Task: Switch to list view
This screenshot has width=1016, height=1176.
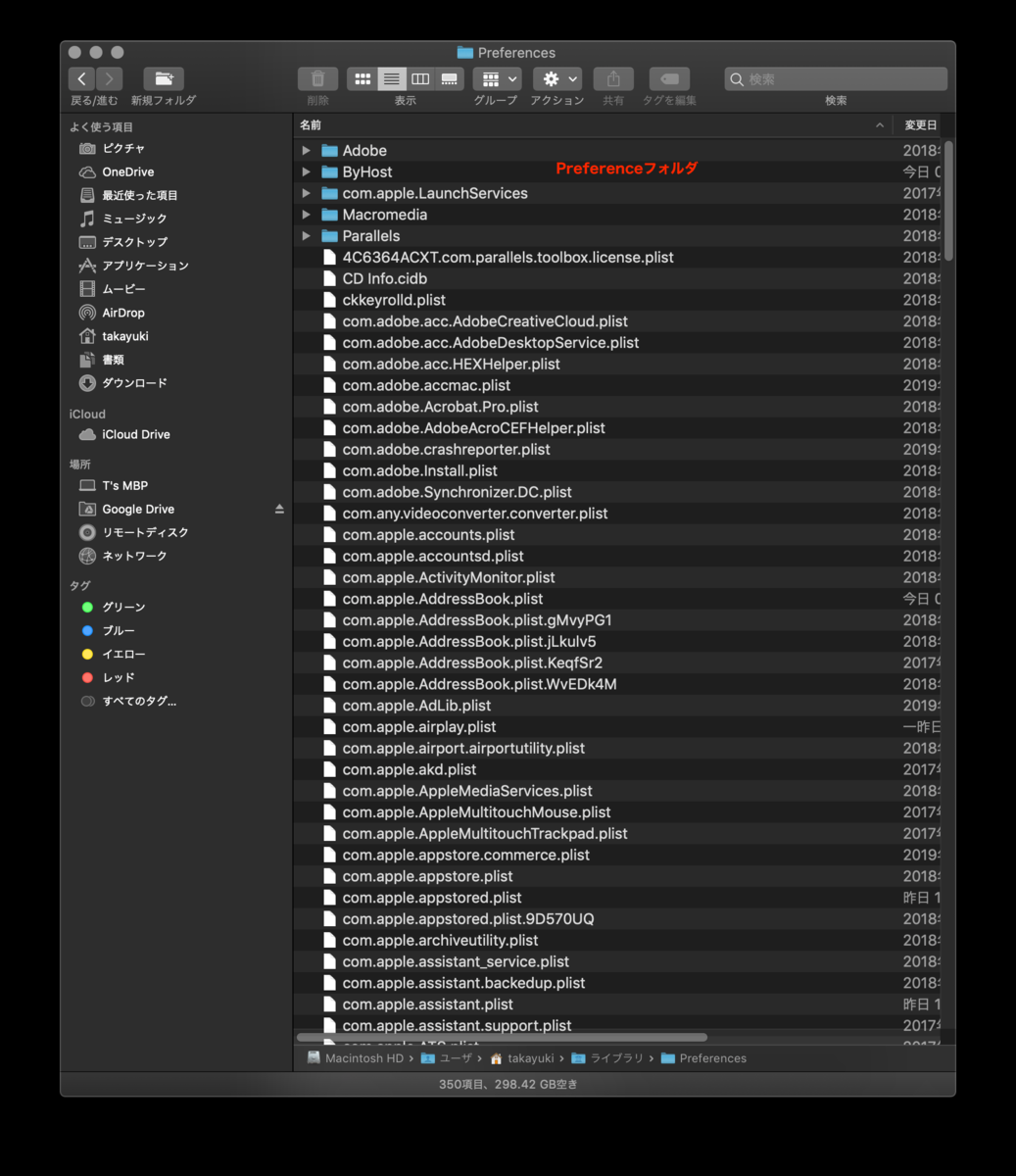Action: click(392, 78)
